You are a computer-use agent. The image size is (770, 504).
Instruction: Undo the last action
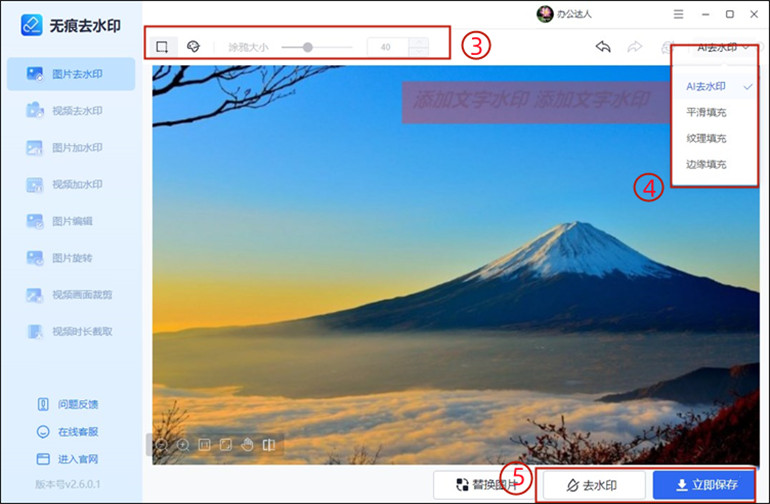[x=603, y=47]
